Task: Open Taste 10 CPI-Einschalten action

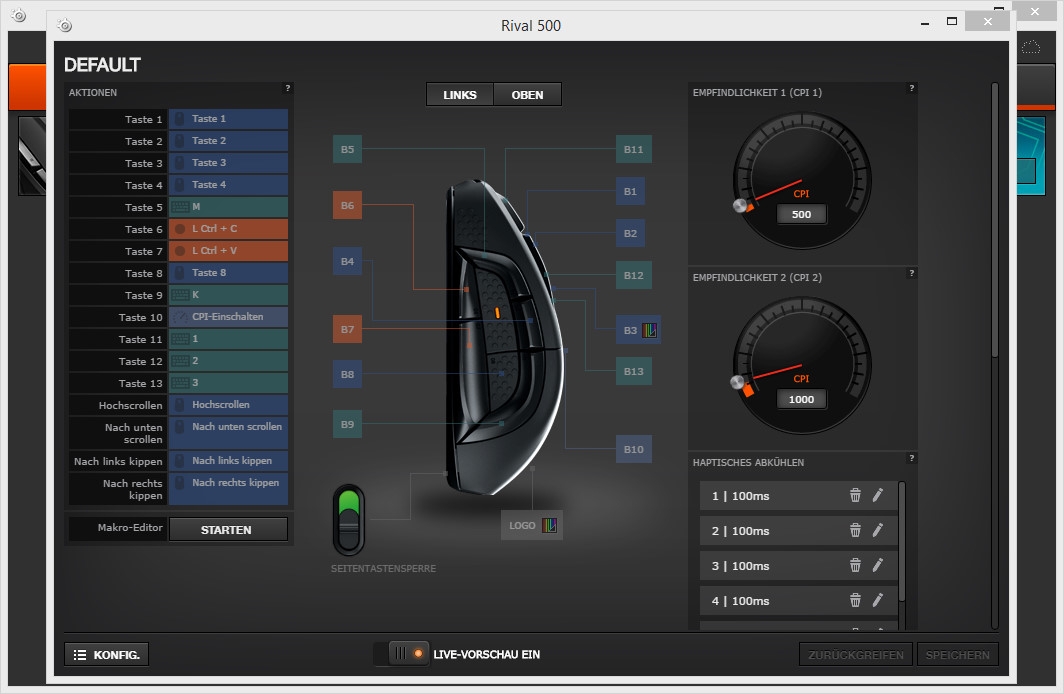Action: coord(228,317)
